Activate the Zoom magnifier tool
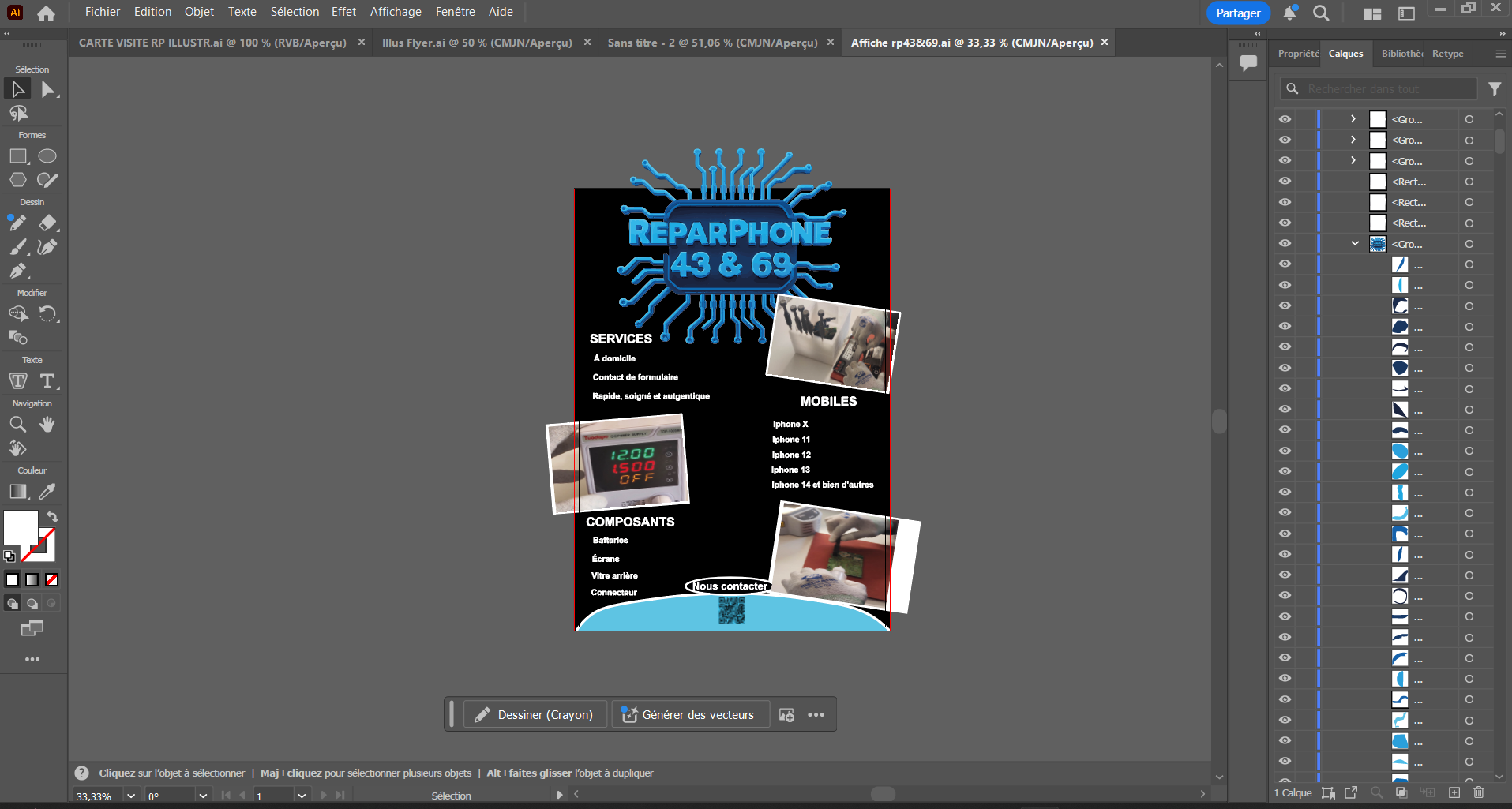The height and width of the screenshot is (809, 1512). [x=18, y=425]
